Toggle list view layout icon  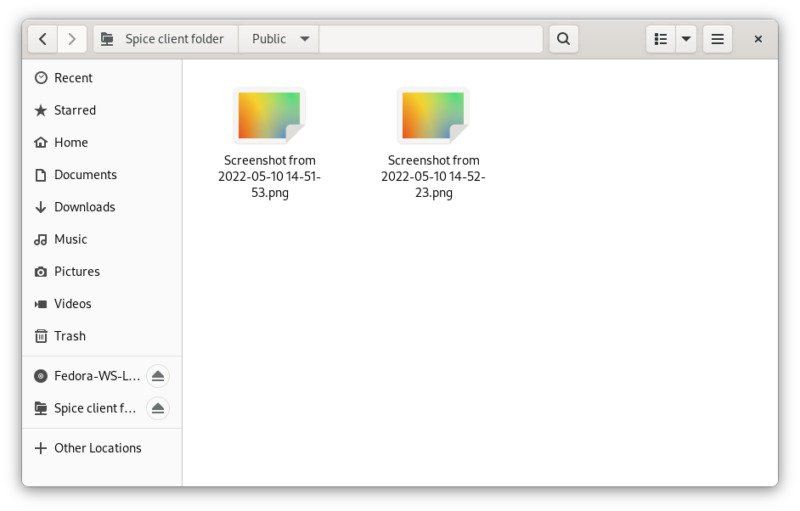coord(660,39)
